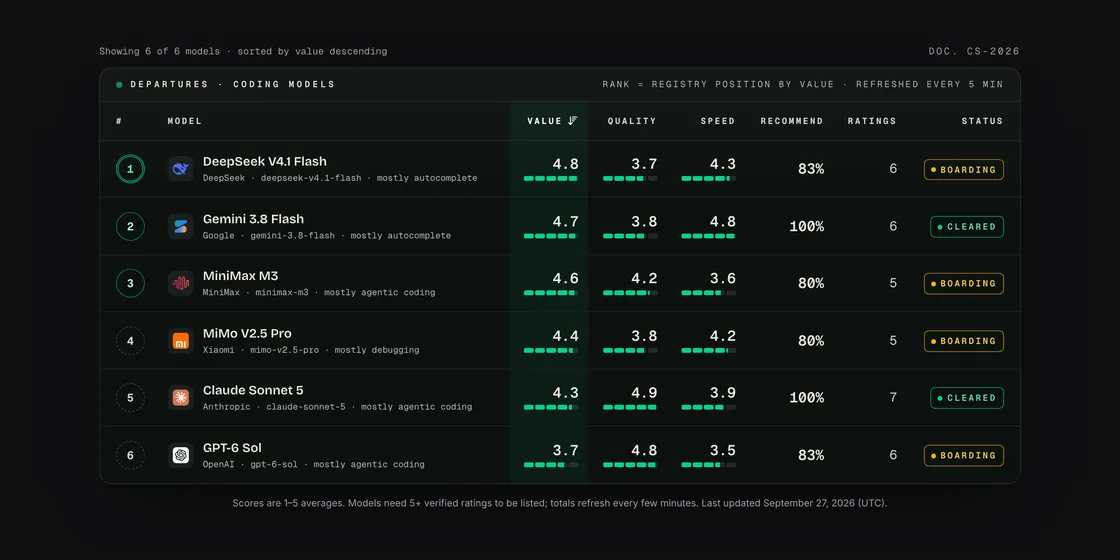Sort by the Ratings column header

871,121
